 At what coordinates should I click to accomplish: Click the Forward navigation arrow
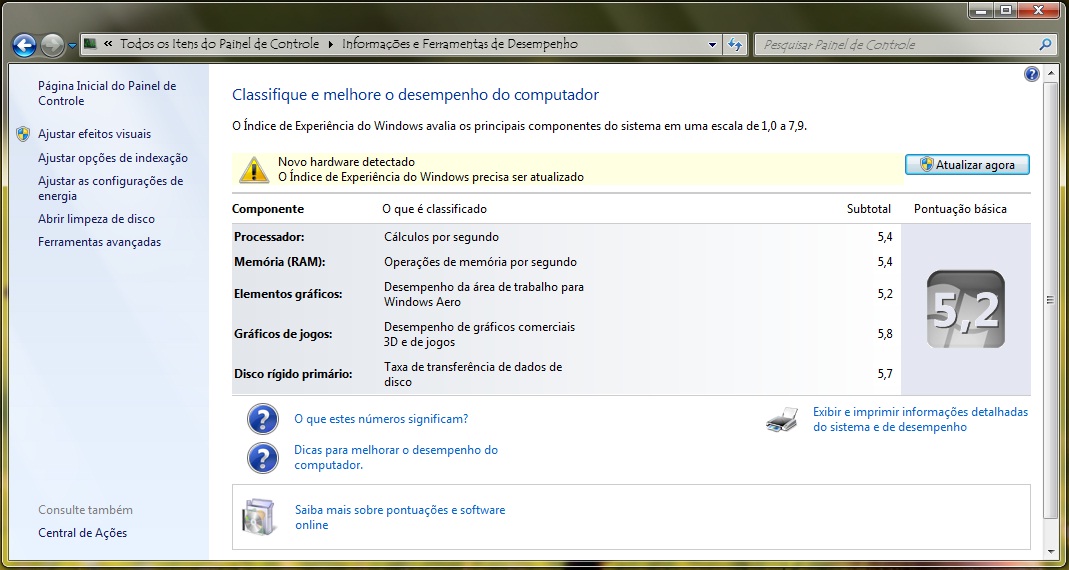tap(52, 46)
